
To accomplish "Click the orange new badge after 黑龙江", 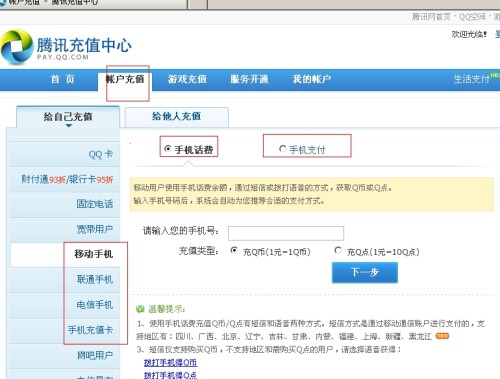I will point(442,336).
